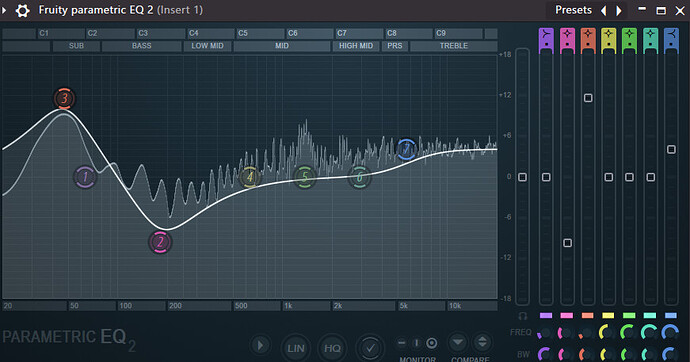Select band 2 node on EQ curve

pos(160,242)
